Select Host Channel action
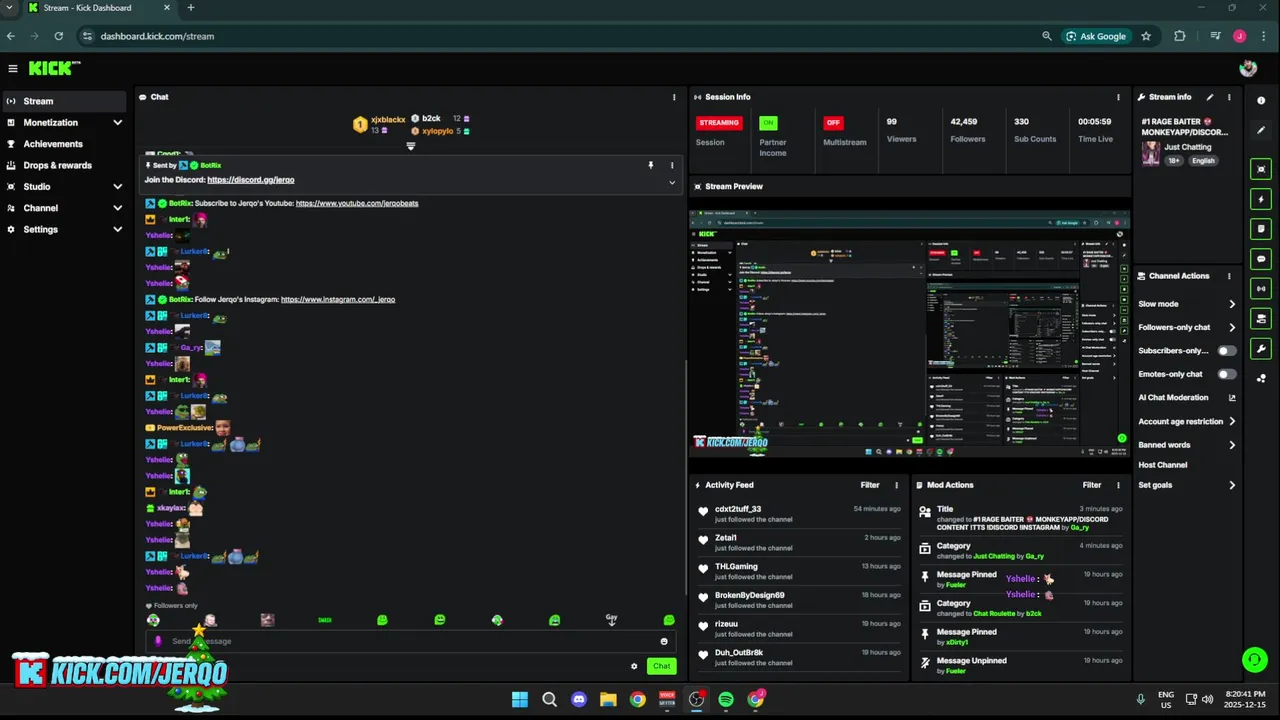Viewport: 1280px width, 720px height. click(x=1163, y=465)
